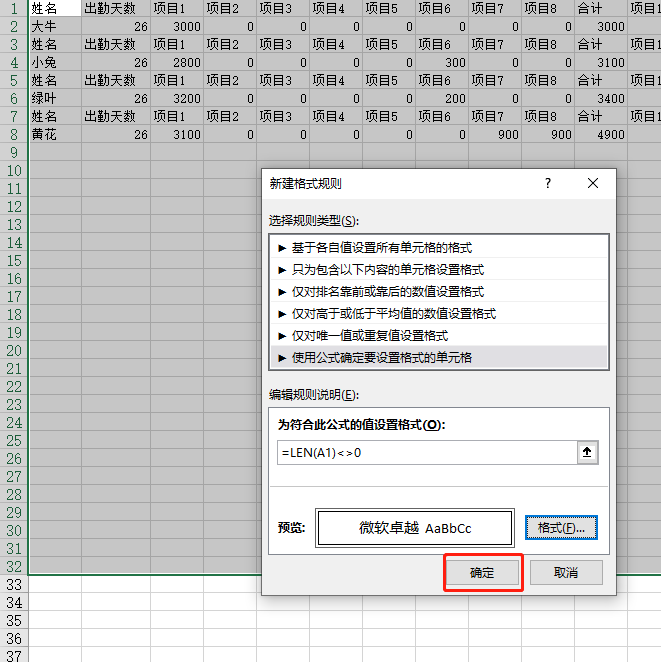Image resolution: width=661 pixels, height=662 pixels.
Task: Click the 项目8 cell in row 7
Action: (x=548, y=116)
